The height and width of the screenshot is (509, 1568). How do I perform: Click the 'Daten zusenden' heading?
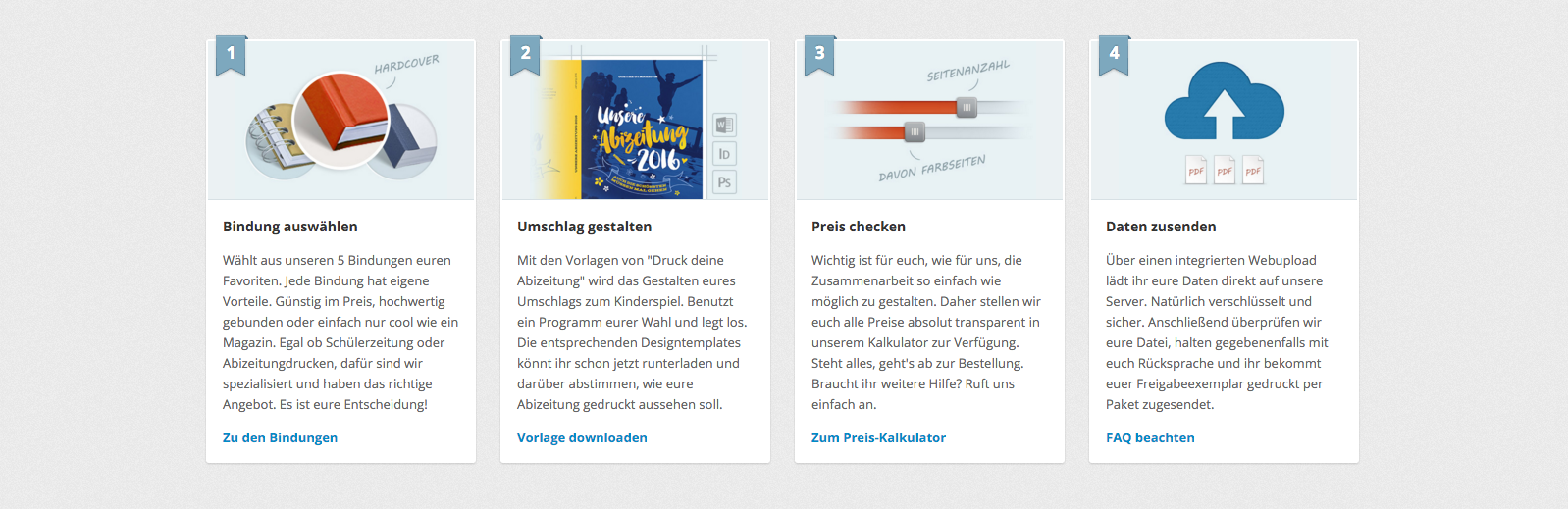click(x=1161, y=227)
